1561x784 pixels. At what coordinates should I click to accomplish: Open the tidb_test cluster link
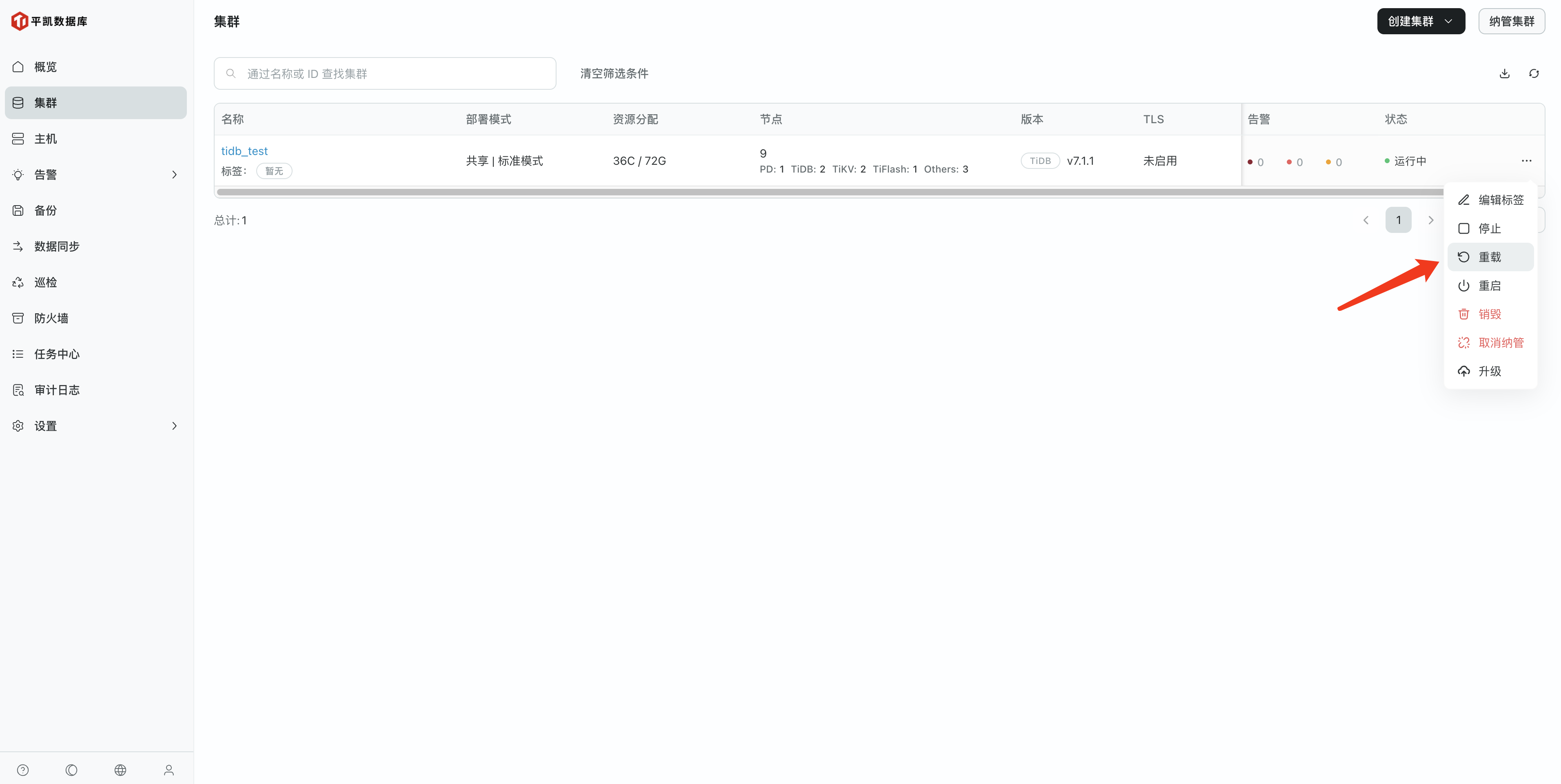point(244,151)
